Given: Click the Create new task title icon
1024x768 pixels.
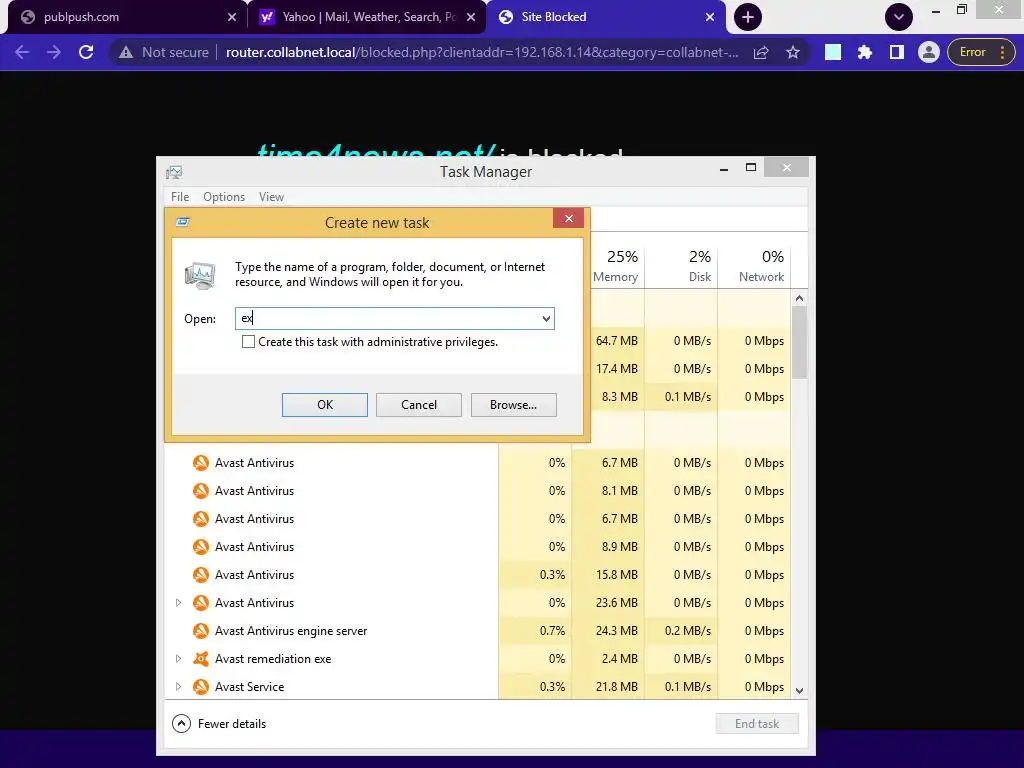Looking at the screenshot, I should (183, 222).
